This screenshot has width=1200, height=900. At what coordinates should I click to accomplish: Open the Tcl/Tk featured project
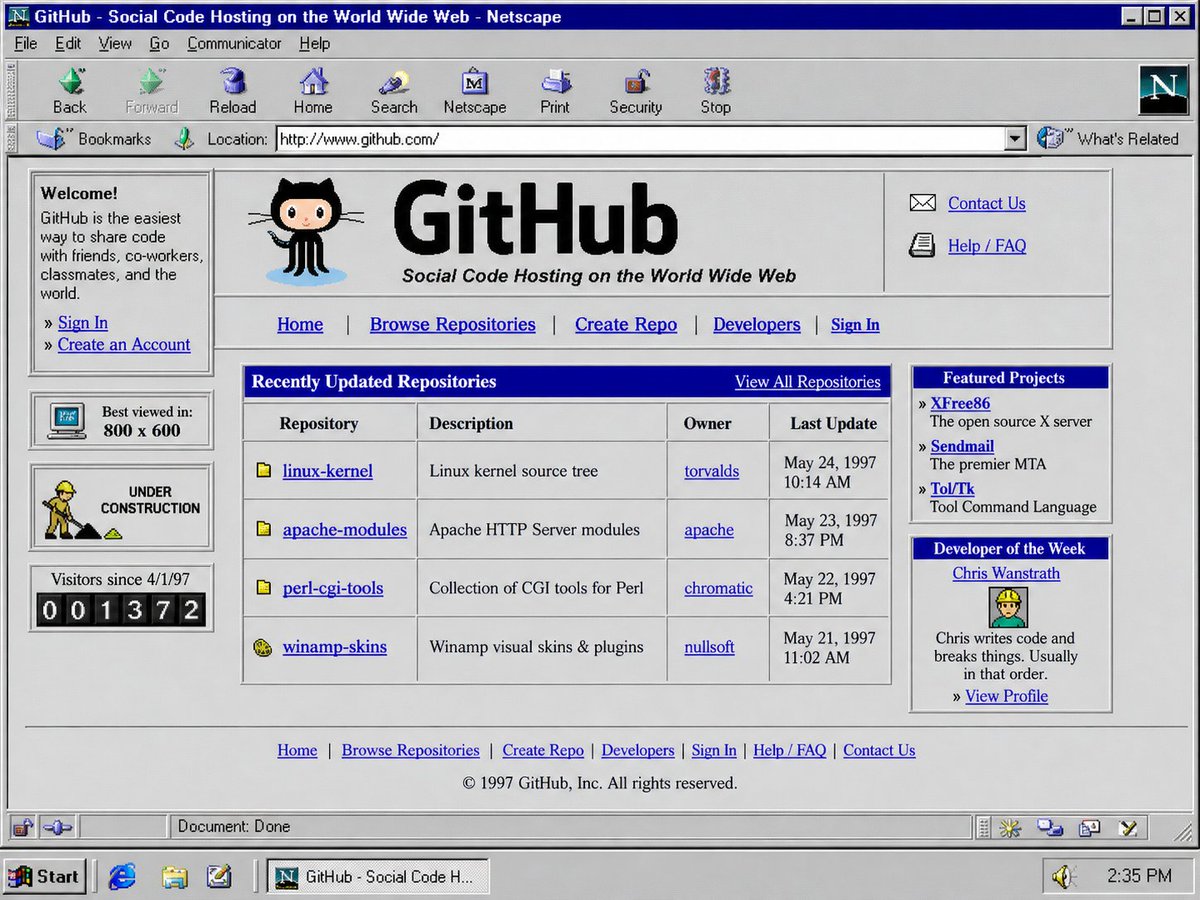953,489
